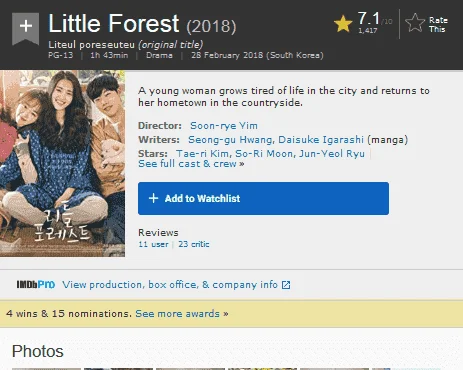Click the Drama genre link

(159, 55)
